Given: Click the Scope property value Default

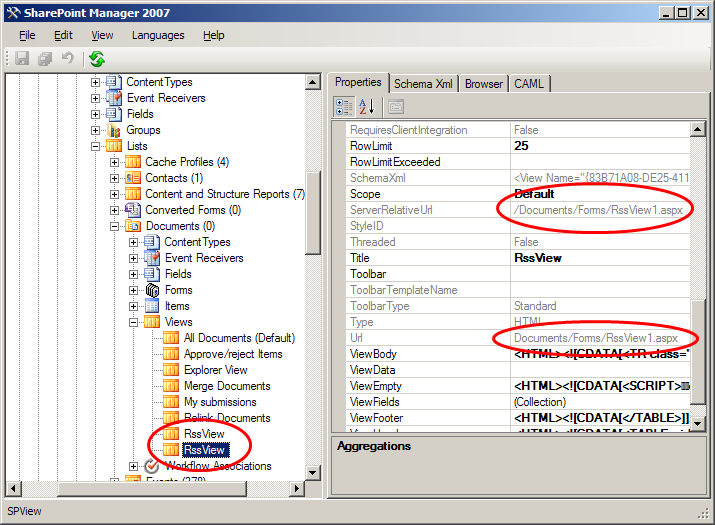Looking at the screenshot, I should (x=534, y=194).
